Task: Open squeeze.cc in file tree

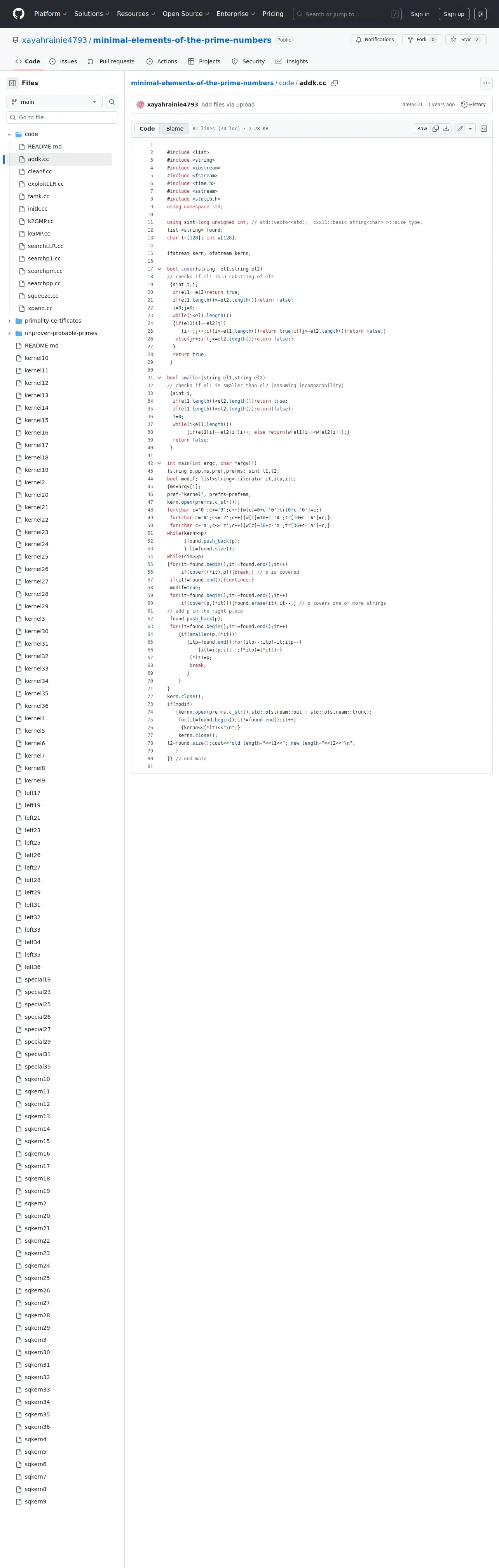Action: [43, 296]
